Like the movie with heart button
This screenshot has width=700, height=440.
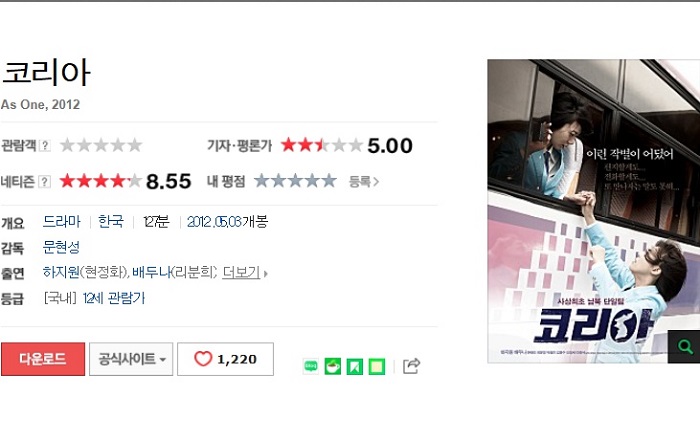(225, 359)
